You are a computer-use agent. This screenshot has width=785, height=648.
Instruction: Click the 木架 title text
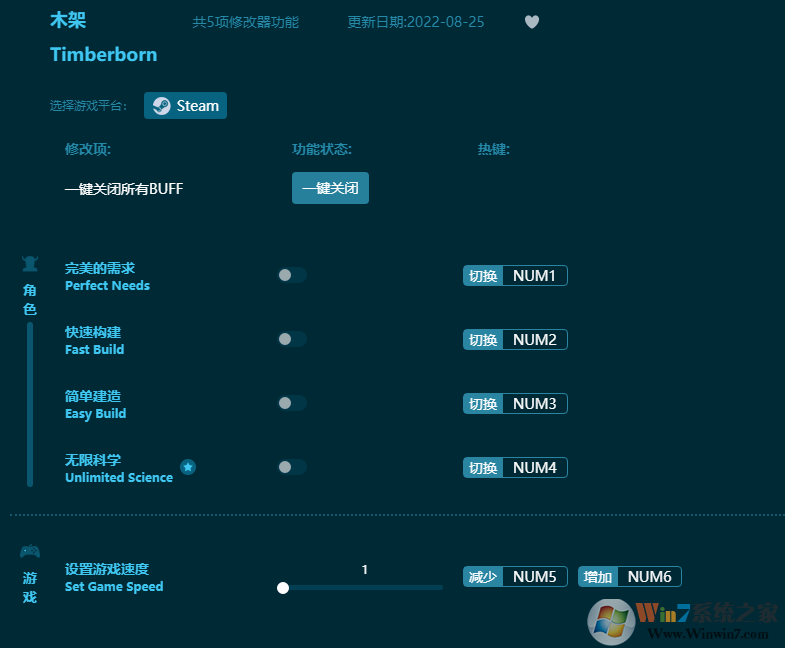pyautogui.click(x=68, y=21)
